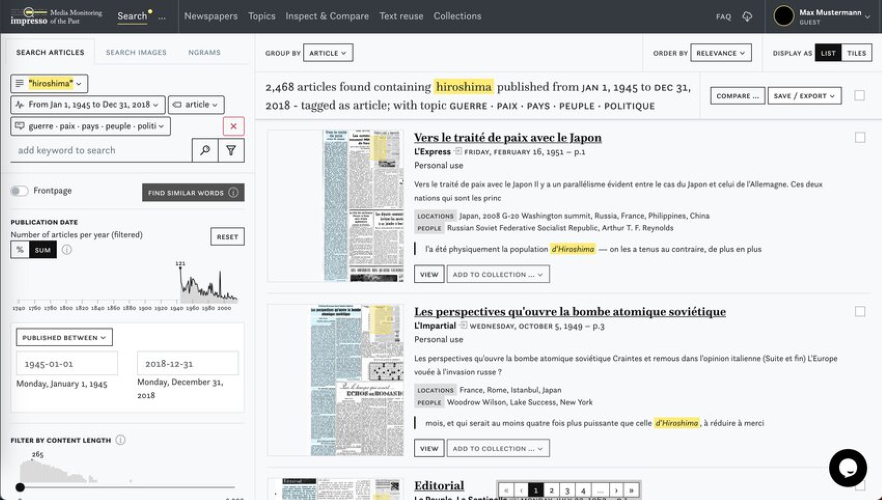Select the SEARCH ARTICLES tab

tap(50, 52)
